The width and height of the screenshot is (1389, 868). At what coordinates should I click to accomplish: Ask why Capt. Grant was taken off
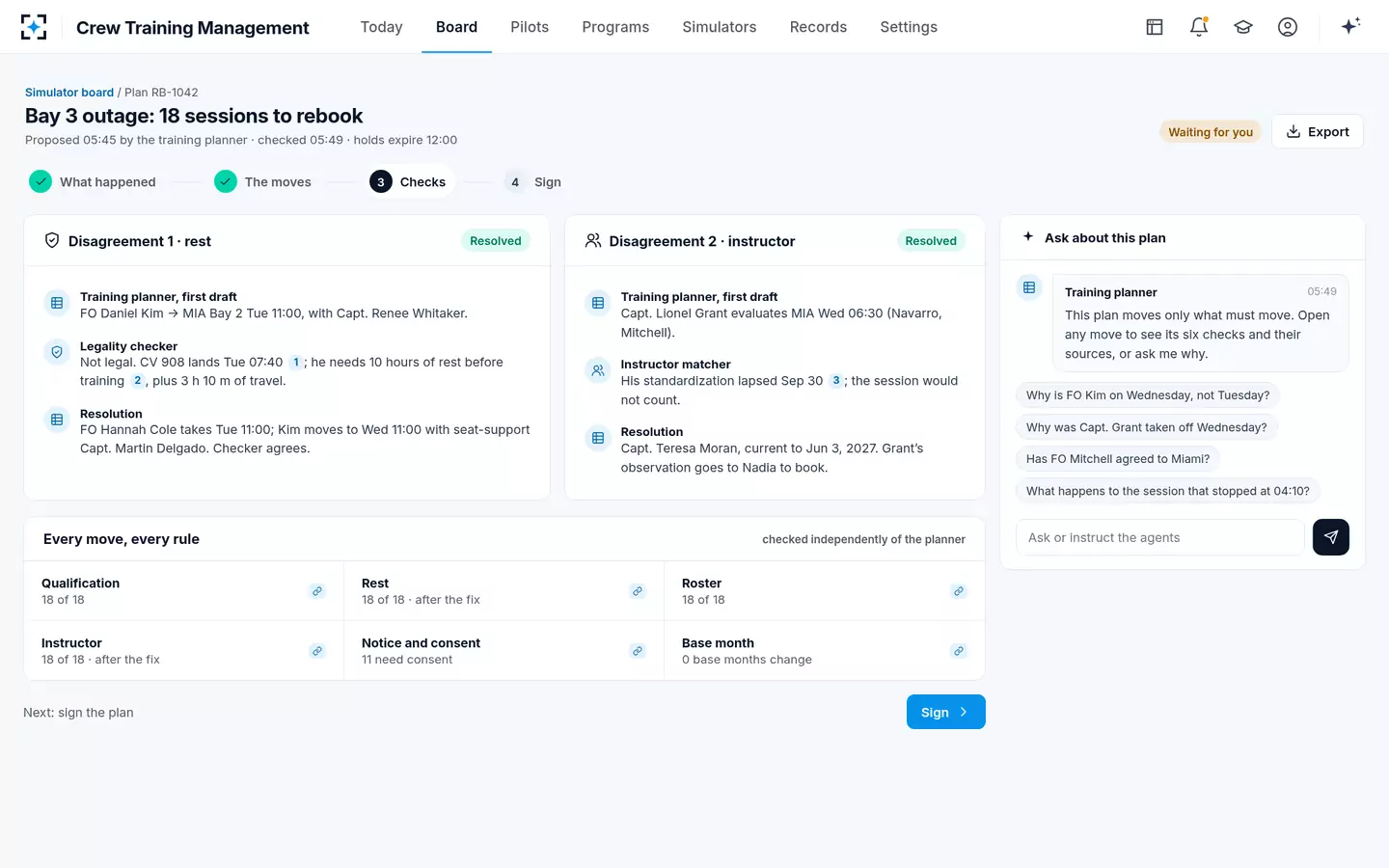1147,427
